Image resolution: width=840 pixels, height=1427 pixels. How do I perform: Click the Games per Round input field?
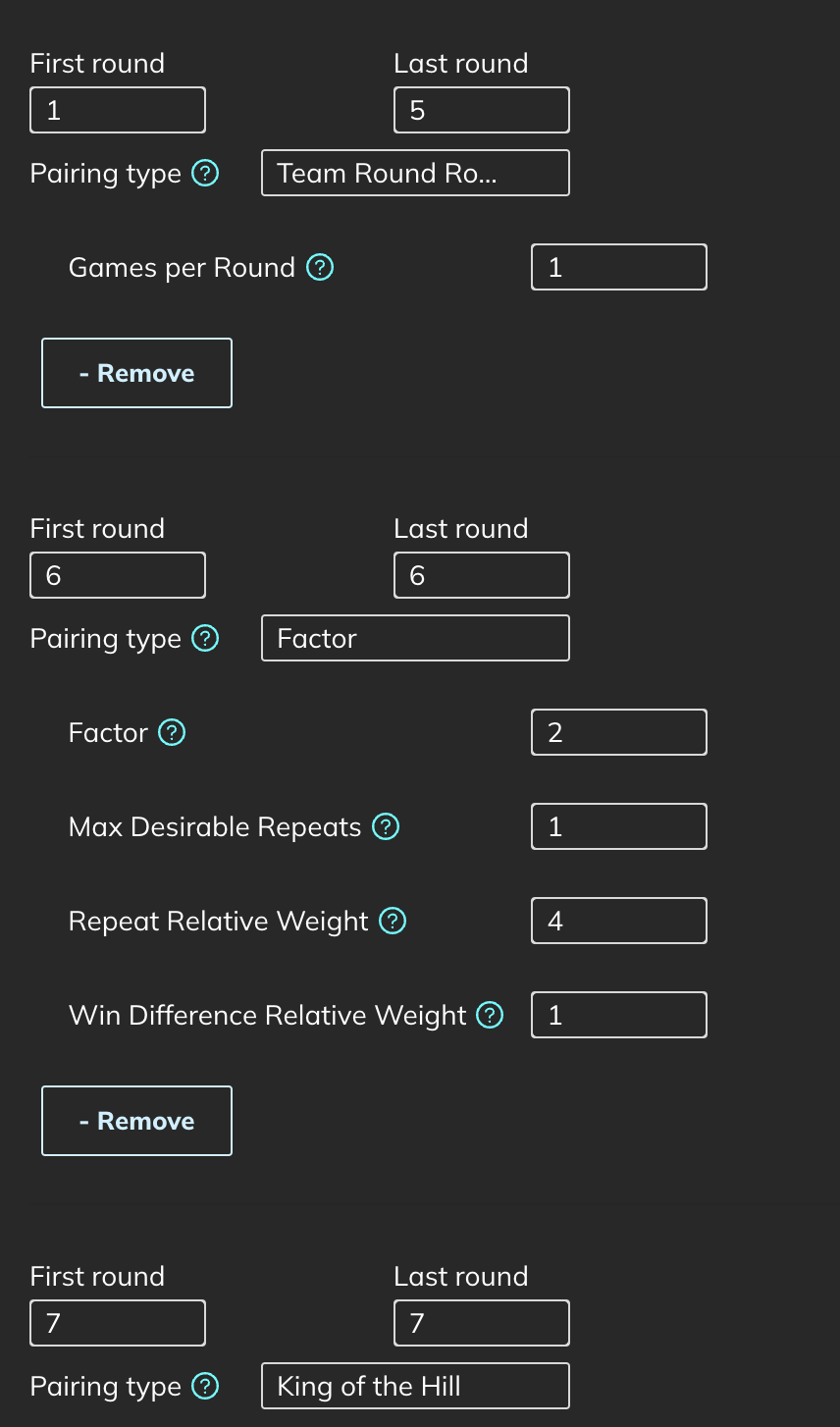click(618, 268)
